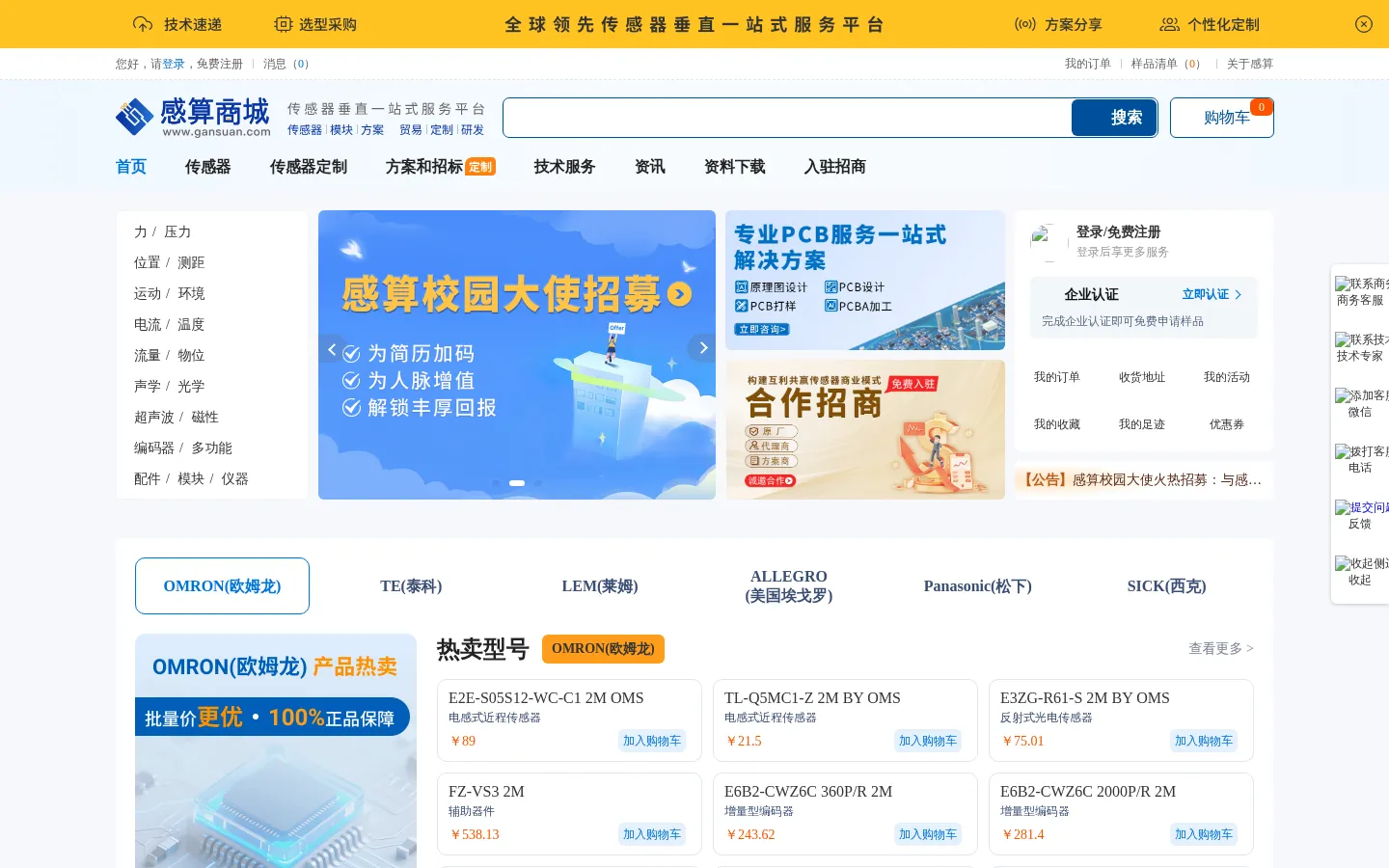The height and width of the screenshot is (868, 1389).
Task: Open the 感算校园大使招募 carousel banner
Action: point(517,355)
